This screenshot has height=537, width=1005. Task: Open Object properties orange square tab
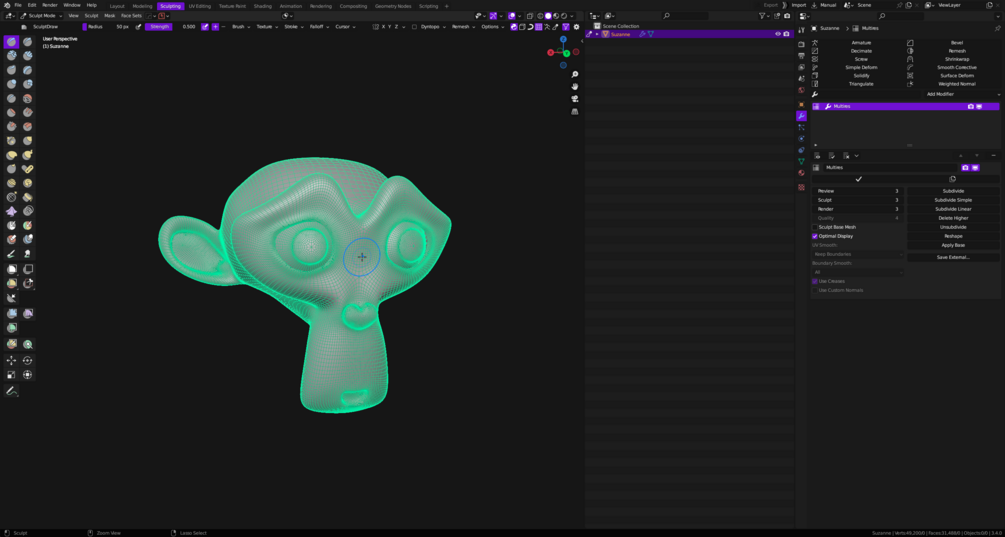pyautogui.click(x=801, y=104)
